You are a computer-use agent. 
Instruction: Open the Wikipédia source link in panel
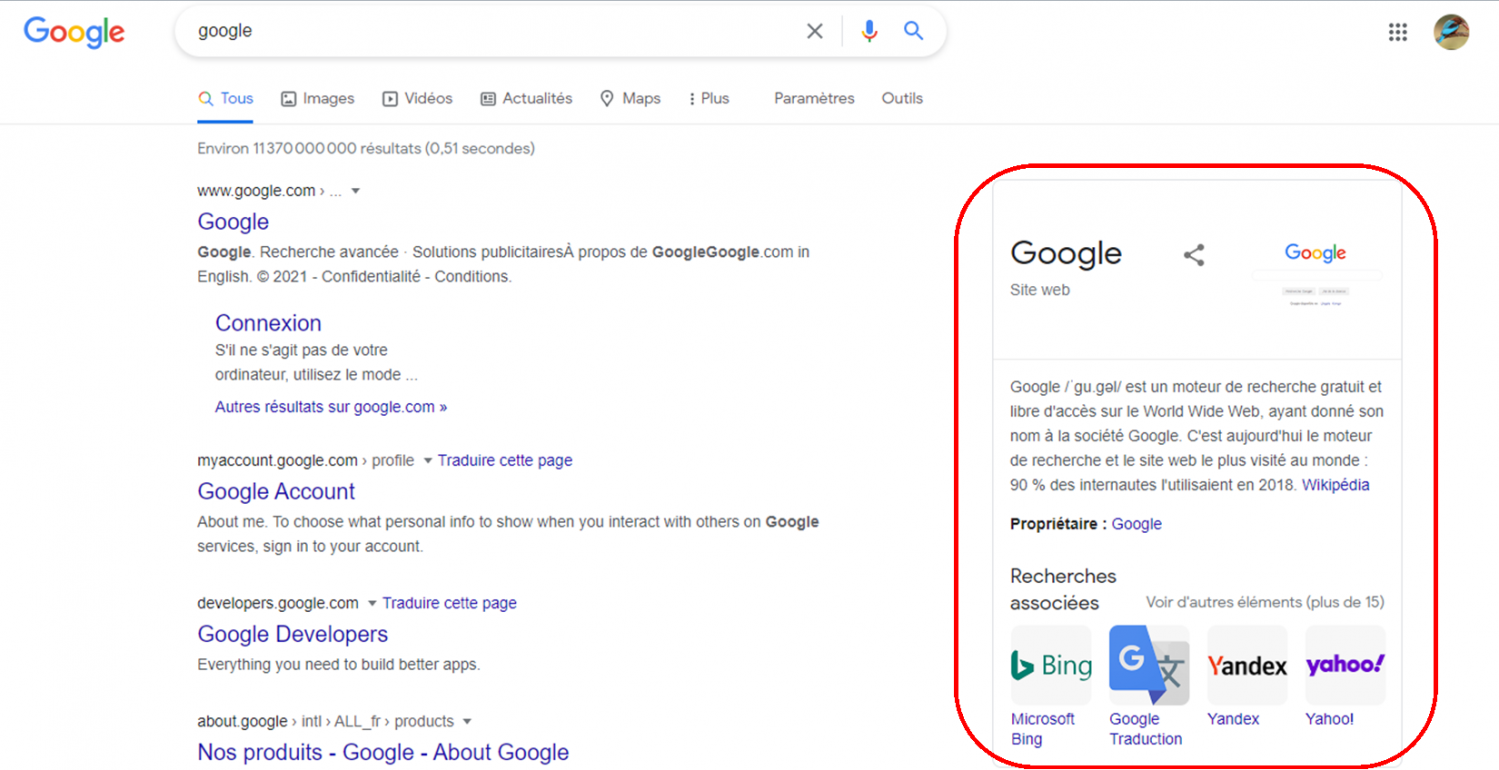[1335, 485]
